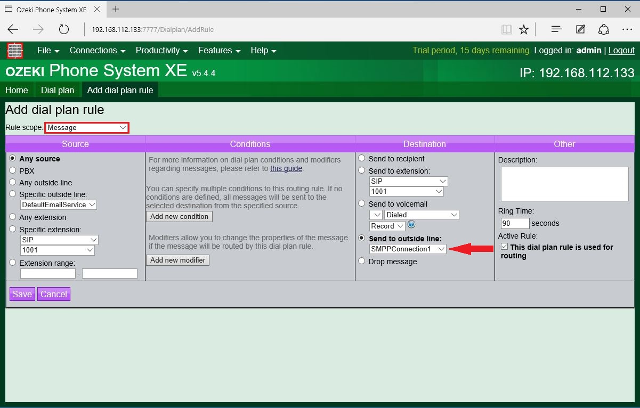Open destination 1001 extension dropdown
The width and height of the screenshot is (640, 408).
[407, 191]
